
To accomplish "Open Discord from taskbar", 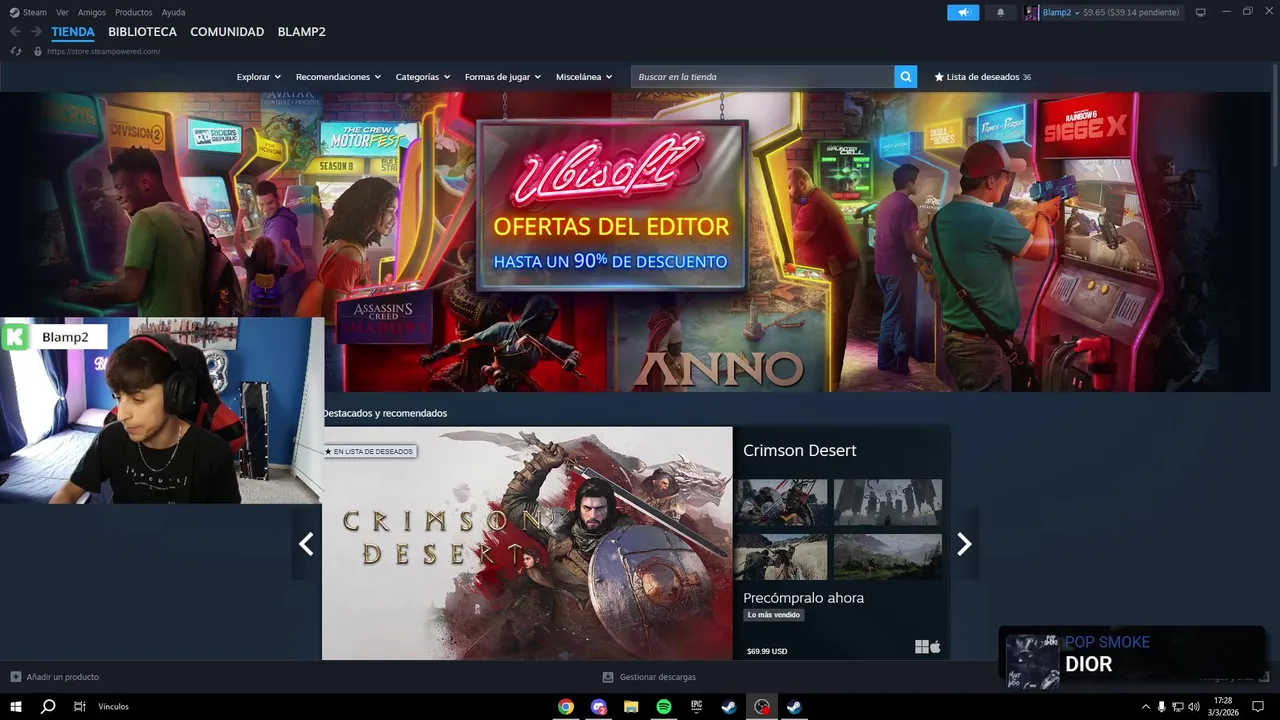I will [x=599, y=706].
